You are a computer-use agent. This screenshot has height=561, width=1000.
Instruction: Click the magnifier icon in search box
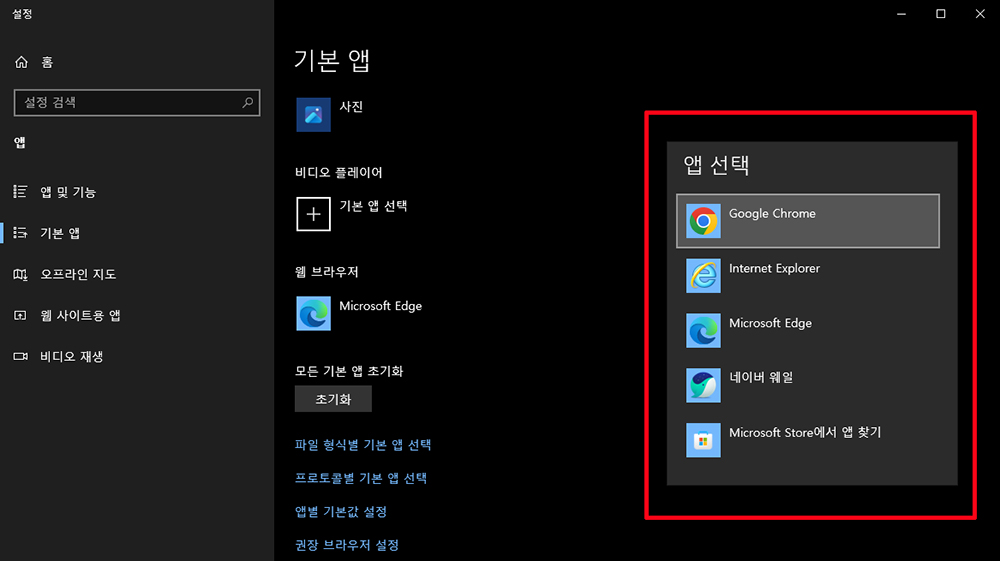tap(247, 102)
